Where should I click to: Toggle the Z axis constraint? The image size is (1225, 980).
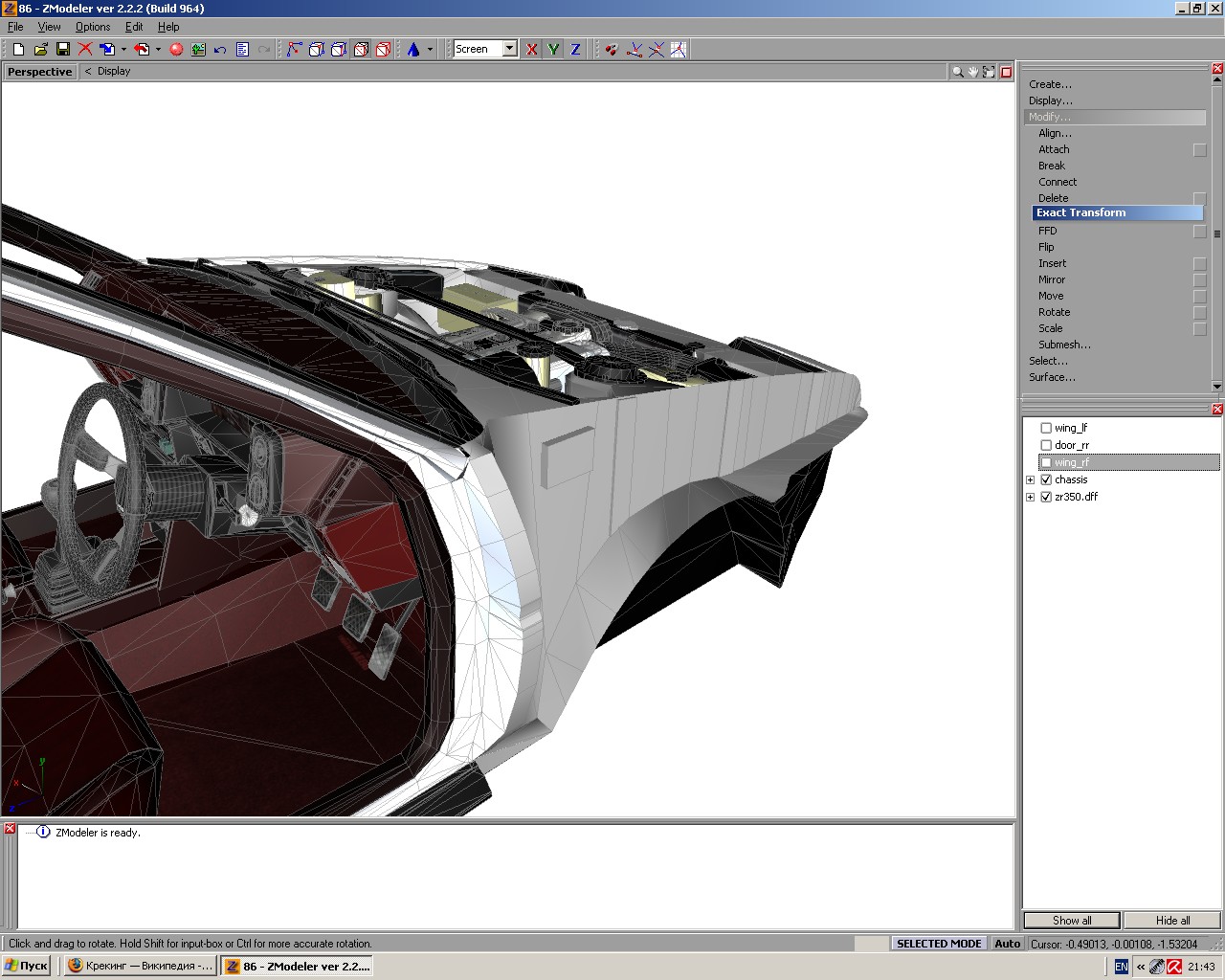575,49
